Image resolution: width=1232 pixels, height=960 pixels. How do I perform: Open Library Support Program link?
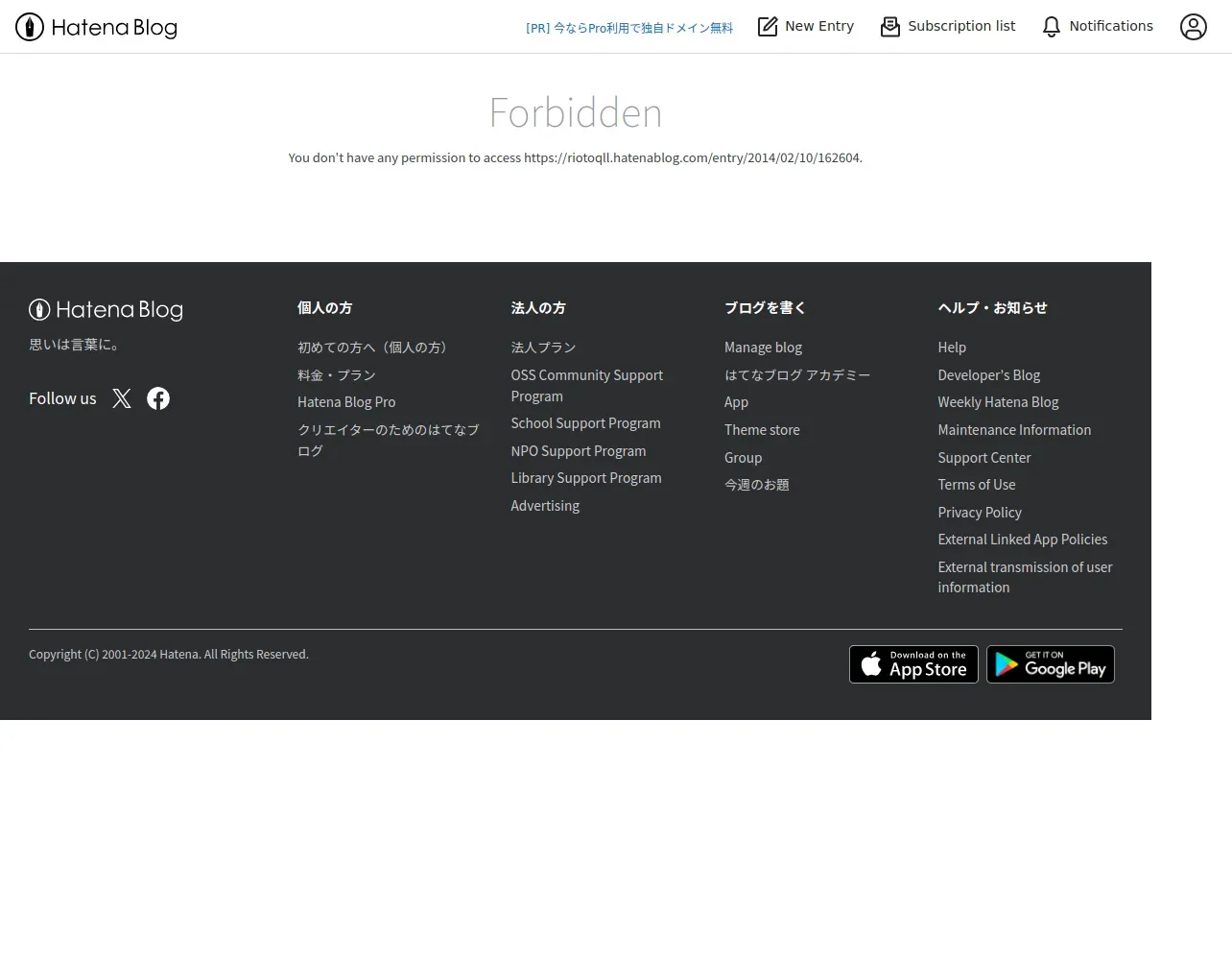[x=586, y=478]
